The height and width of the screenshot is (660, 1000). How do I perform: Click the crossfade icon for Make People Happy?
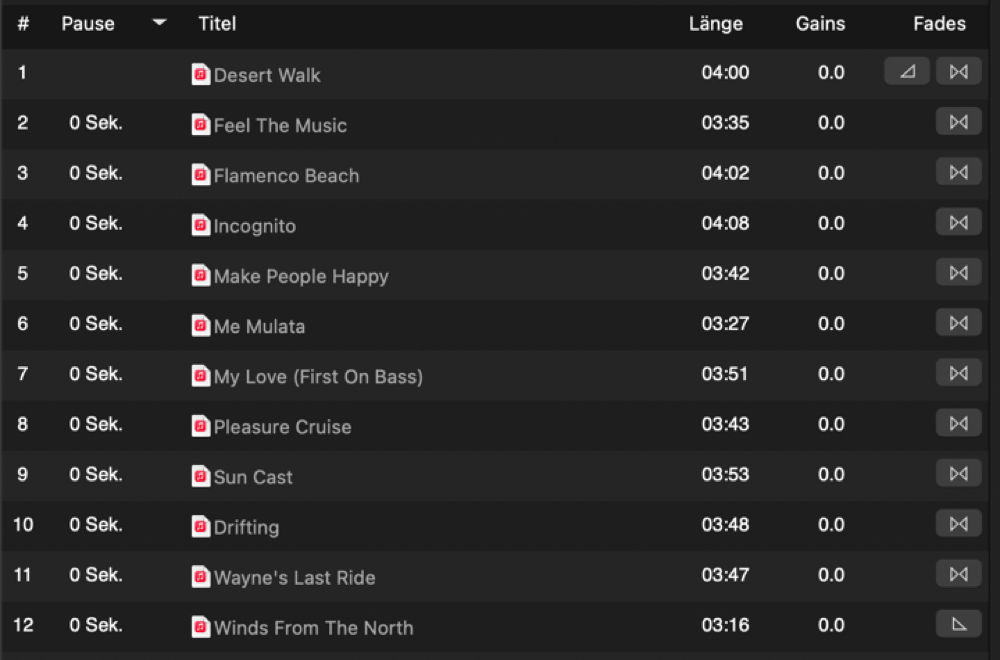coord(957,272)
